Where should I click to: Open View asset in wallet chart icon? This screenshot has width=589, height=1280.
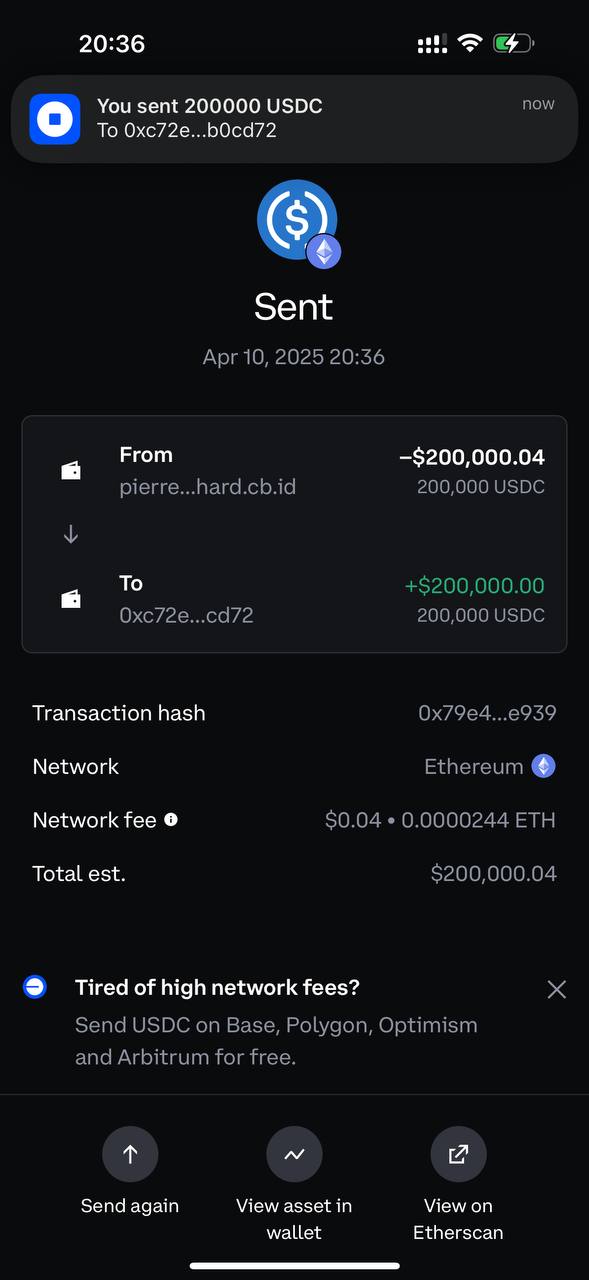[x=294, y=1154]
